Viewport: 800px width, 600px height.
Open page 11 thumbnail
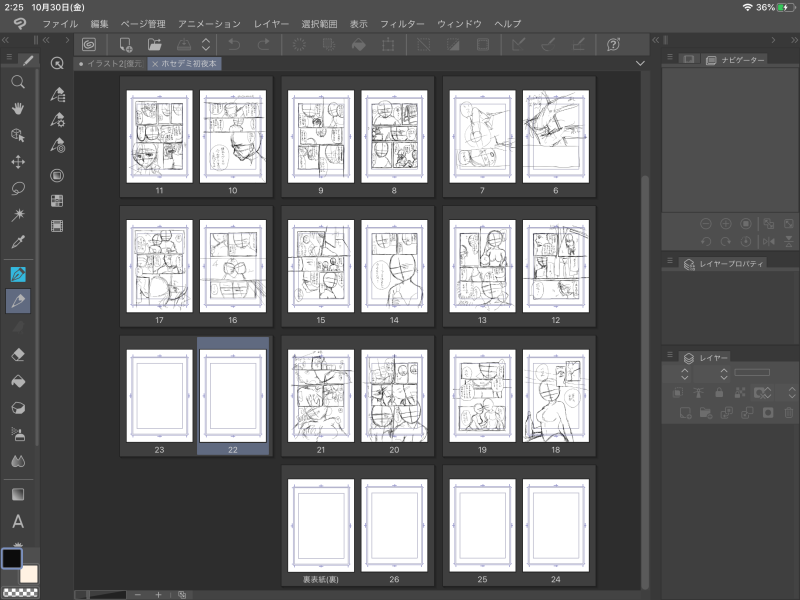click(160, 136)
